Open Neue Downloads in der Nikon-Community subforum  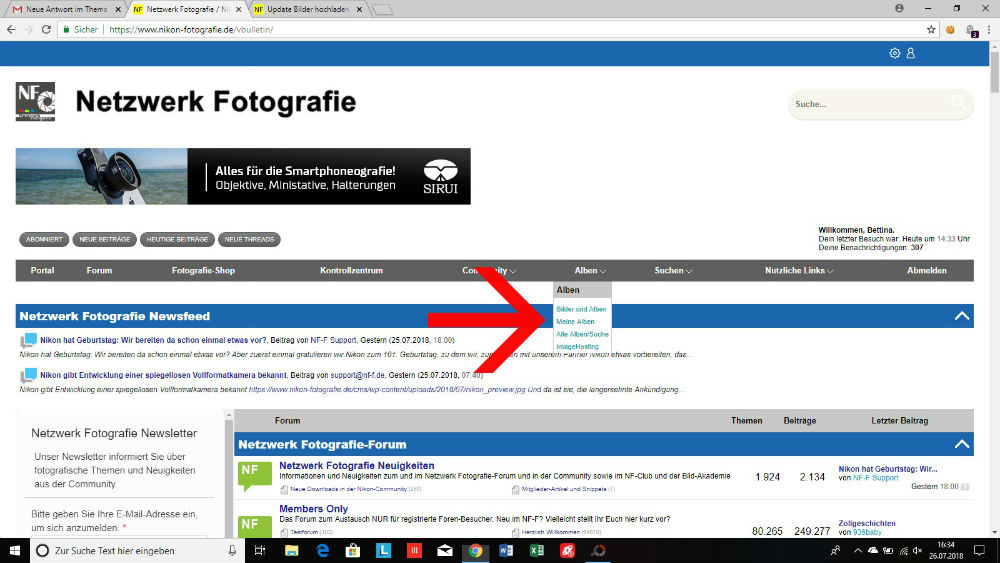348,490
